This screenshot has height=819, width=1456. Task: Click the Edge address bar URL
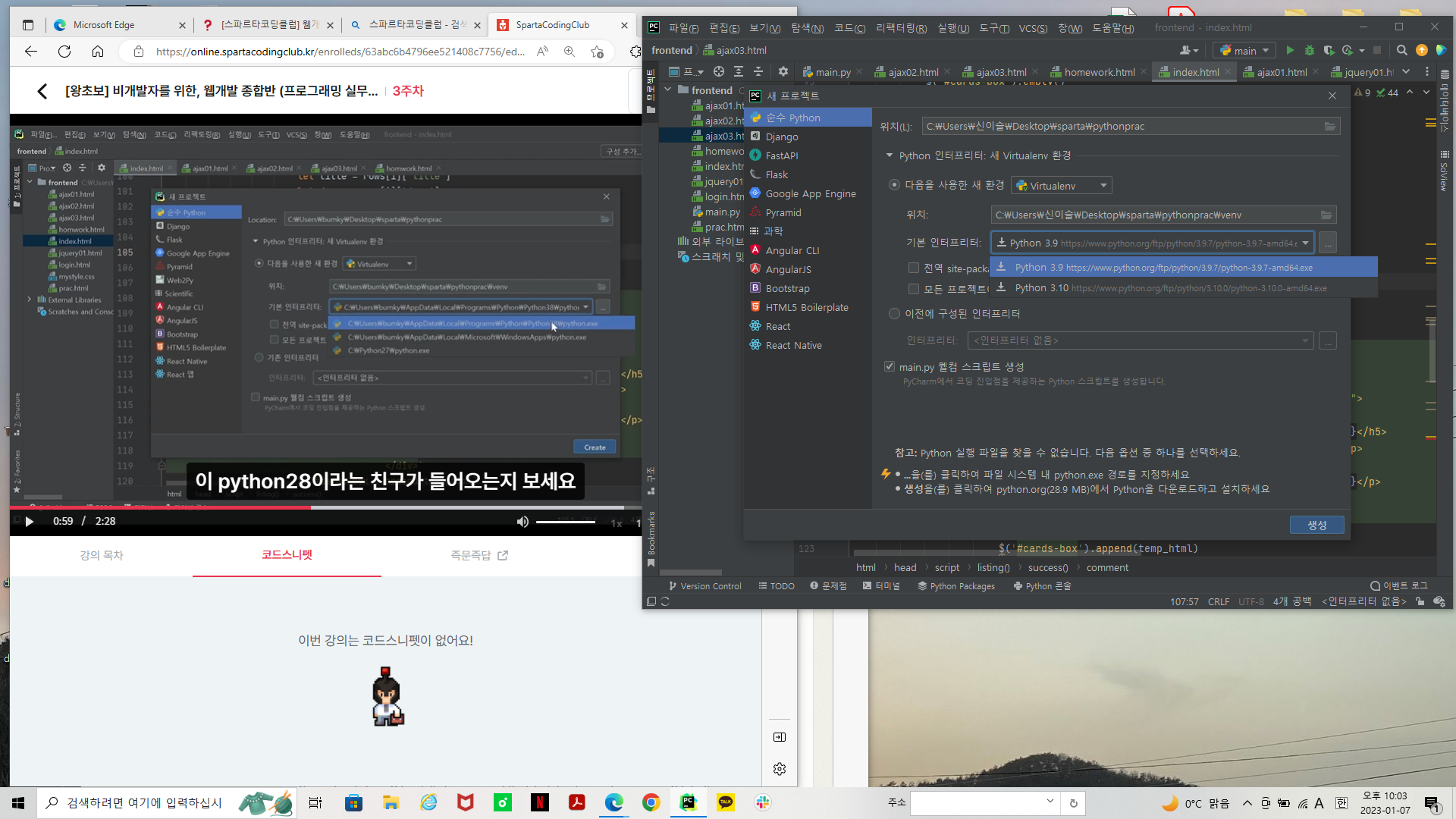[340, 52]
